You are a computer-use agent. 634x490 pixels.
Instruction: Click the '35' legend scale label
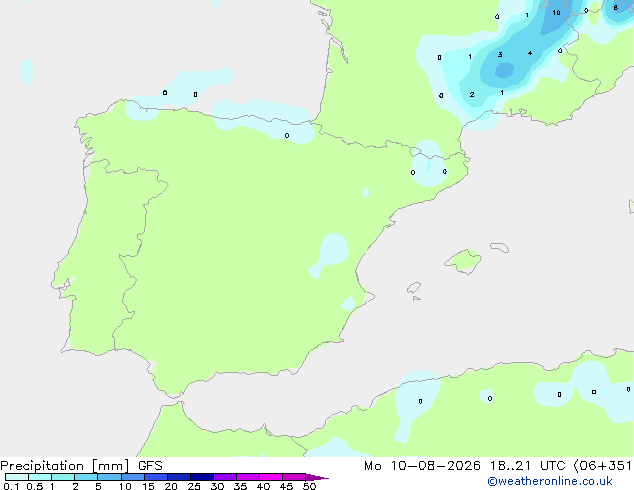pos(240,486)
